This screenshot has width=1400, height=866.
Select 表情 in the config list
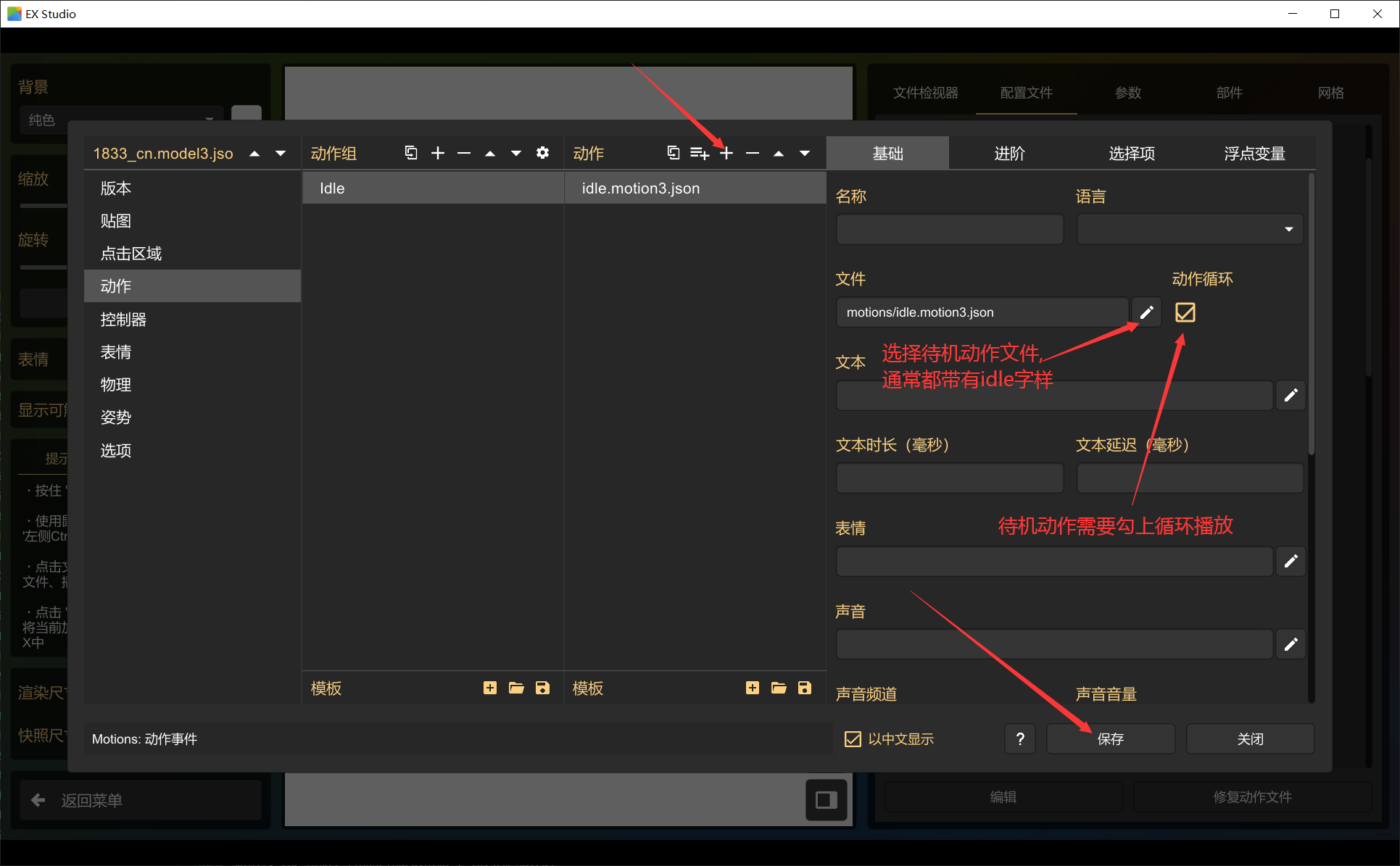point(192,352)
